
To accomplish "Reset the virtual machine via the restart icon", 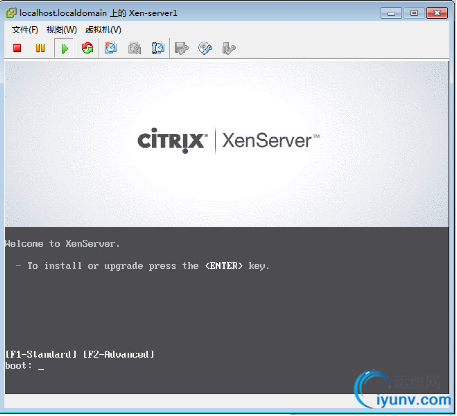I will (x=87, y=48).
